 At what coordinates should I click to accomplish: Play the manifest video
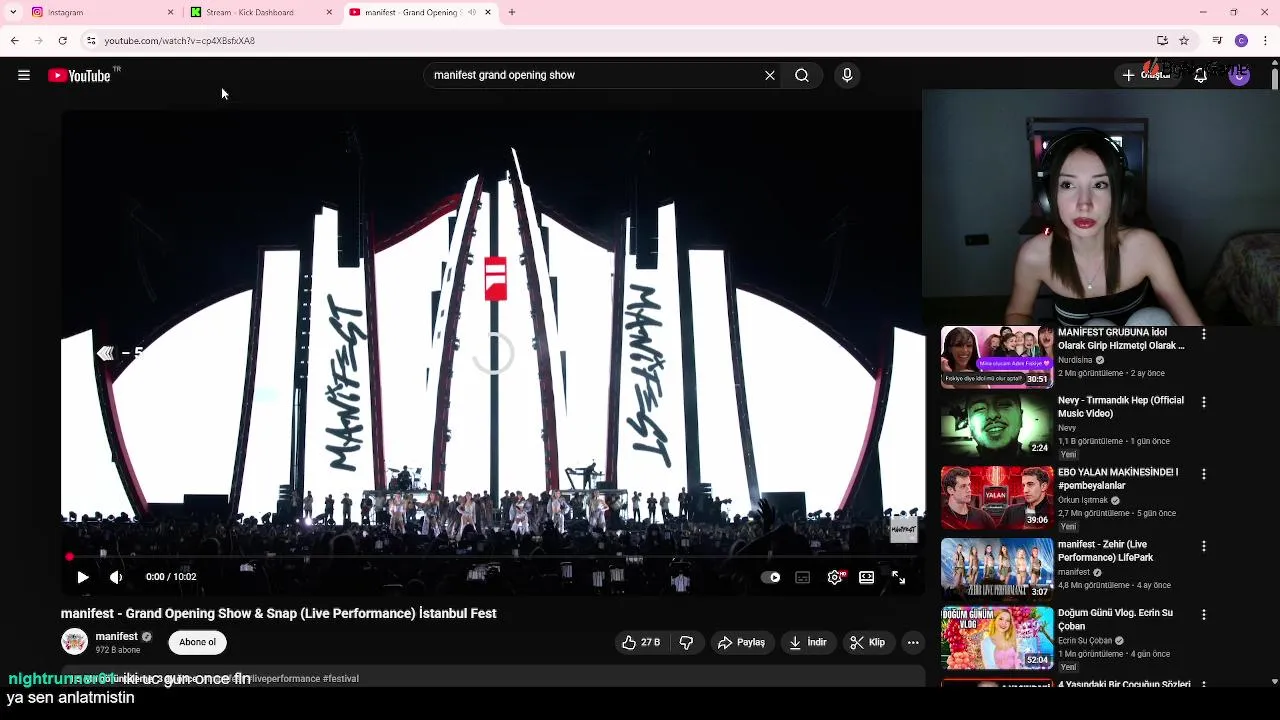[x=83, y=577]
